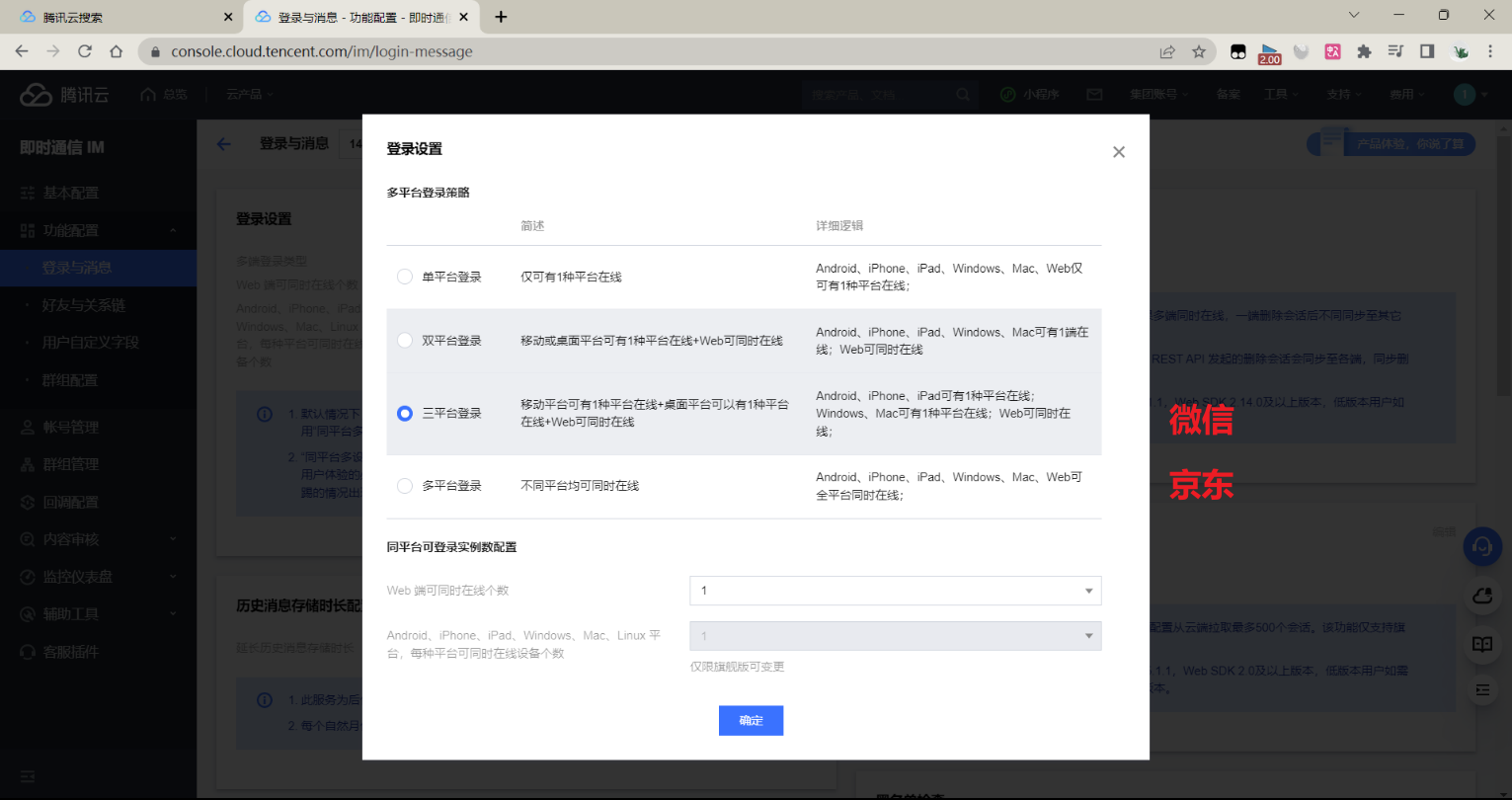Expand the tab search chevron

tap(1354, 15)
